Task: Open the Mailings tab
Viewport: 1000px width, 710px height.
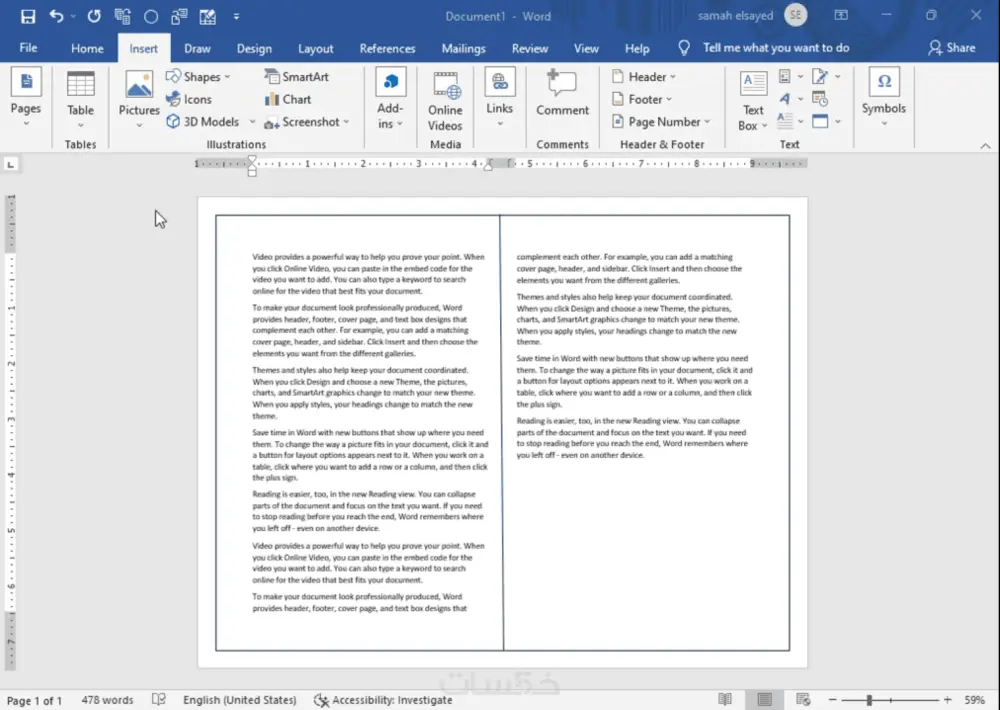Action: click(463, 48)
